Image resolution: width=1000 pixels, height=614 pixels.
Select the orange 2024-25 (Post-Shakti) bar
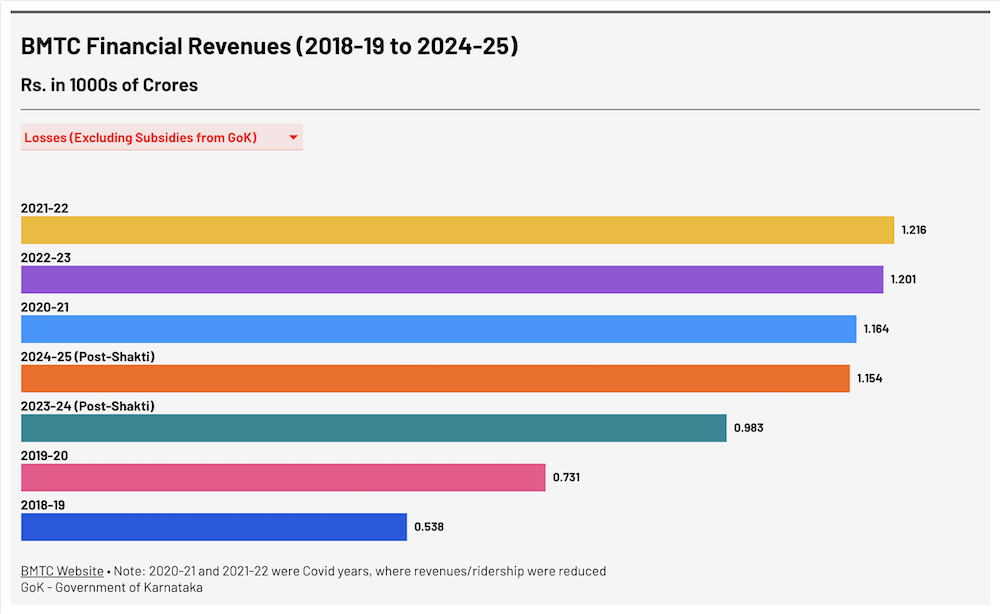(435, 378)
